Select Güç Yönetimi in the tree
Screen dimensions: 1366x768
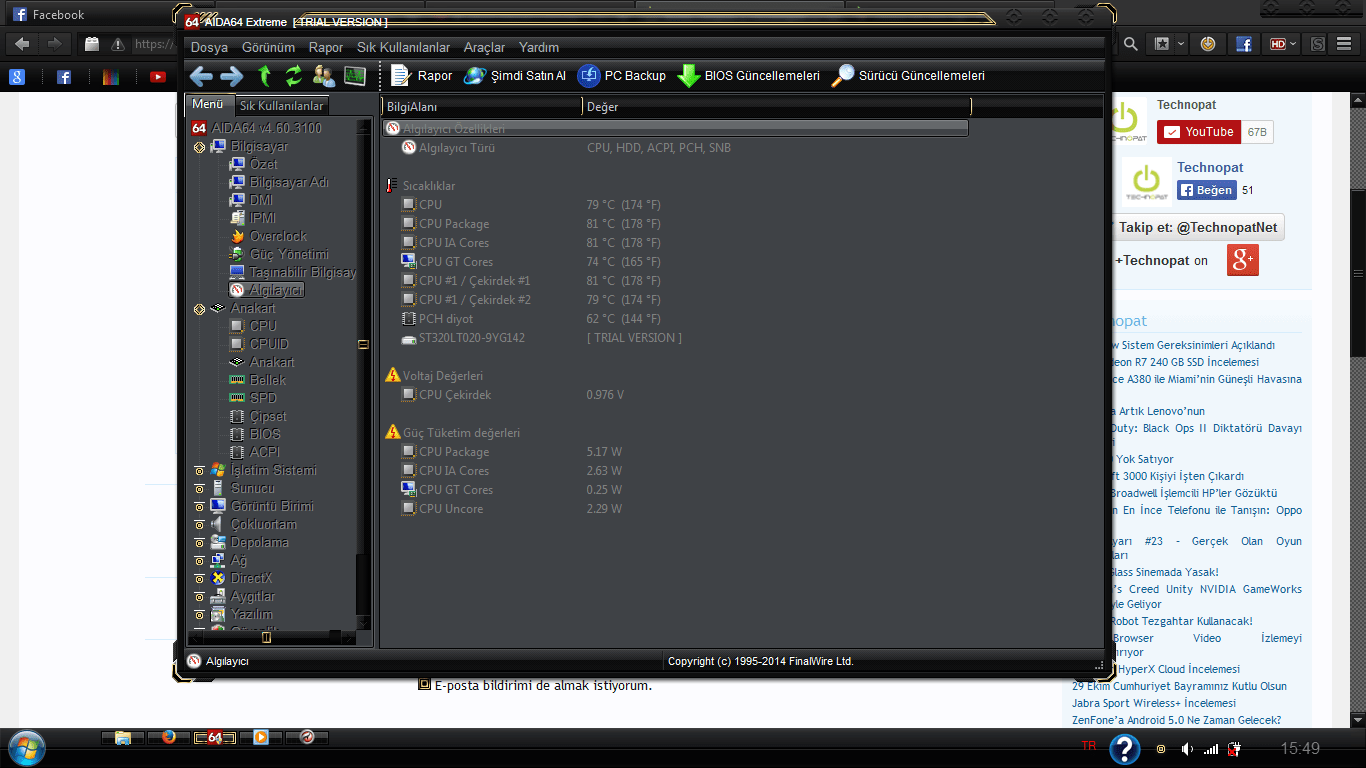coord(289,254)
